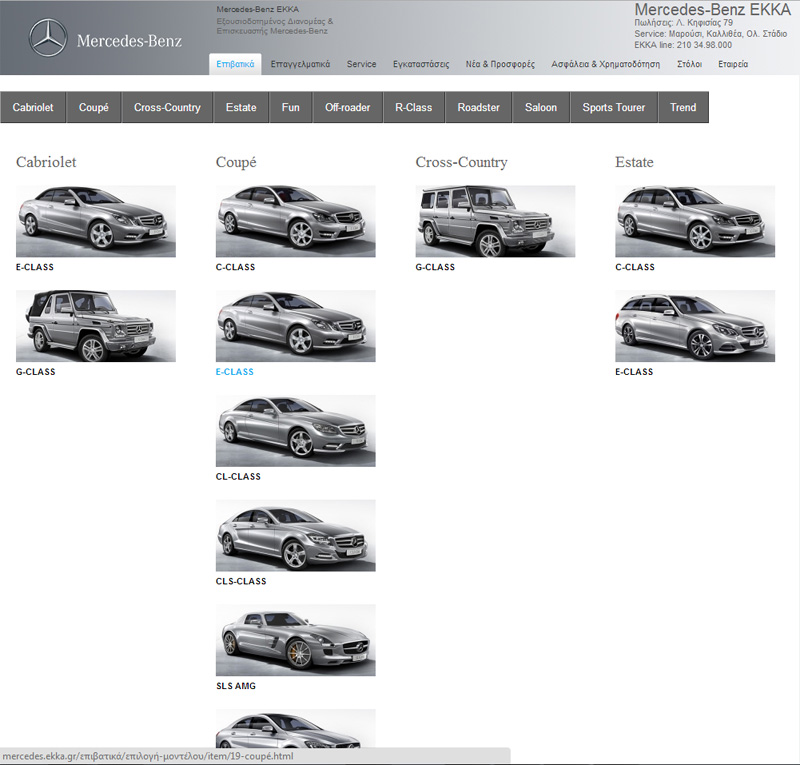Viewport: 800px width, 765px height.
Task: Select the Estate E-Class car image
Action: (x=695, y=326)
